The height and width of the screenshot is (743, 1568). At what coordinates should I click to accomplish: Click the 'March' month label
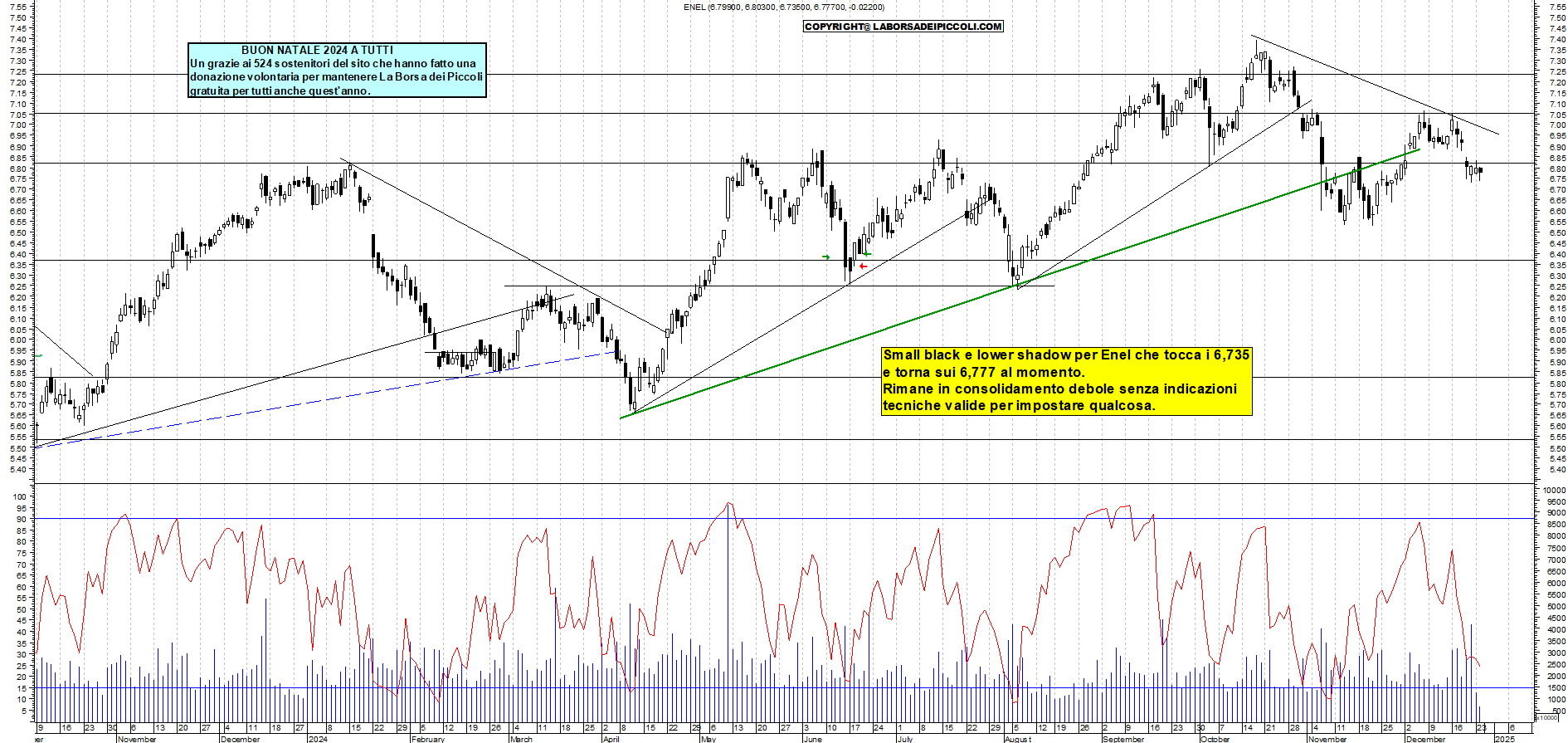[x=521, y=739]
